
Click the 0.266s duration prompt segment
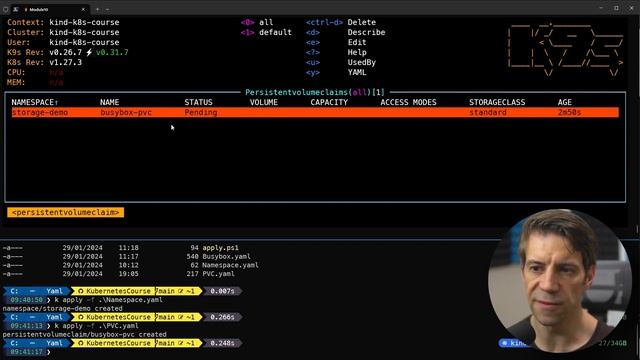pos(222,317)
